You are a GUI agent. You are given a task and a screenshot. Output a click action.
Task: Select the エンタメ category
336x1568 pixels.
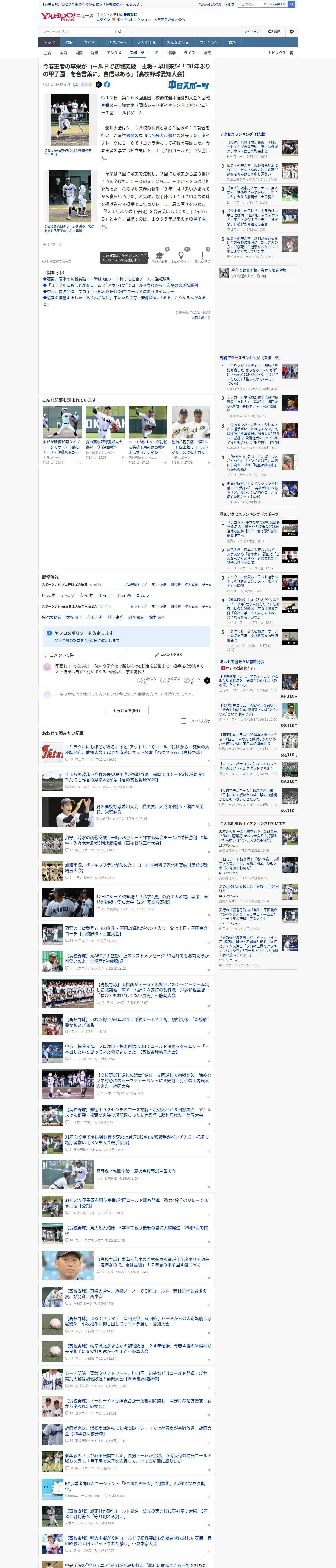(114, 53)
